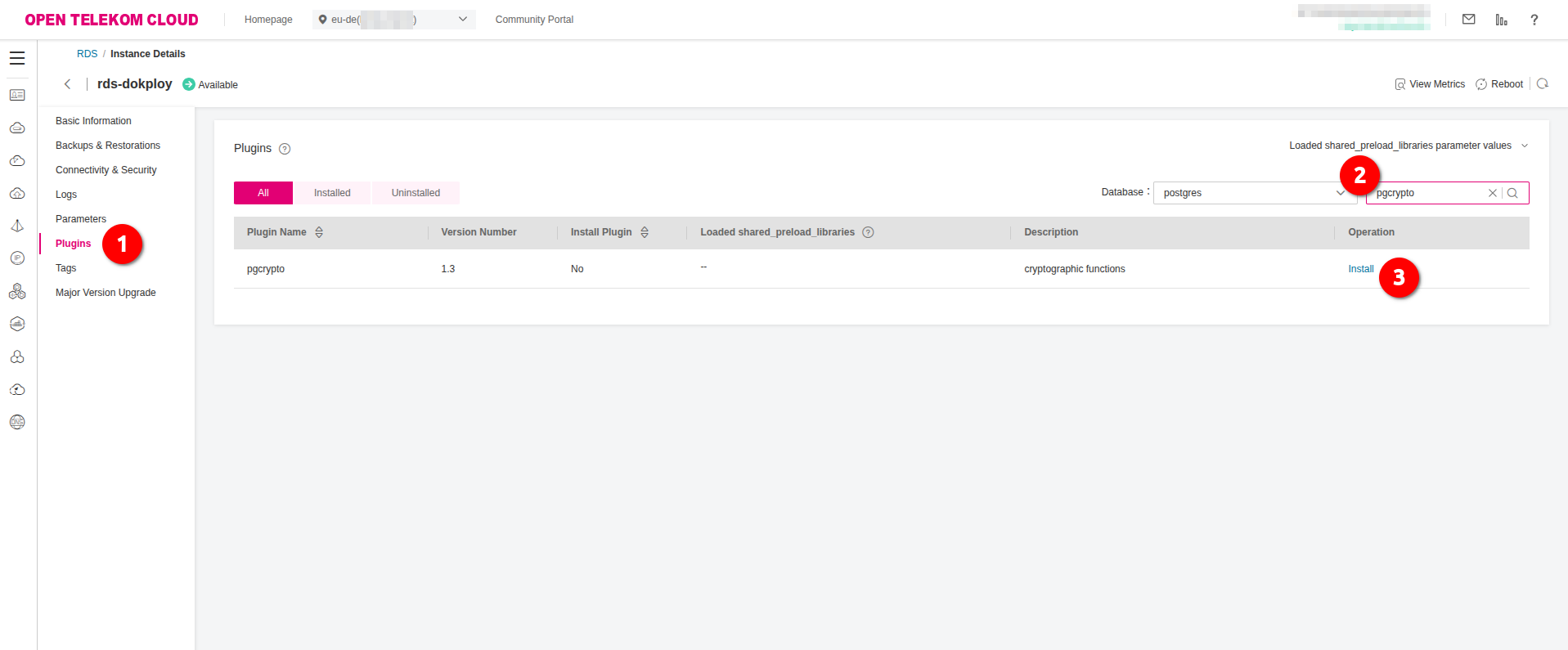
Task: Click the Reboot button
Action: click(1499, 84)
